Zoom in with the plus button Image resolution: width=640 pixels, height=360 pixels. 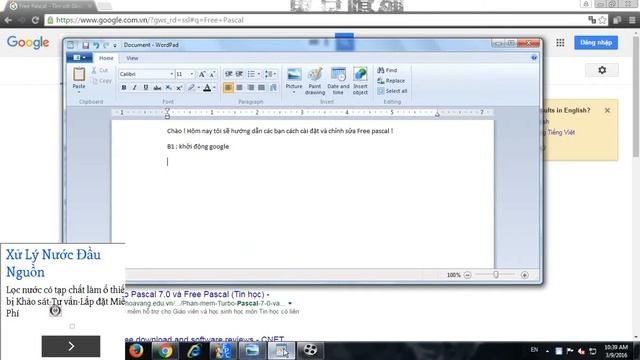click(x=524, y=275)
